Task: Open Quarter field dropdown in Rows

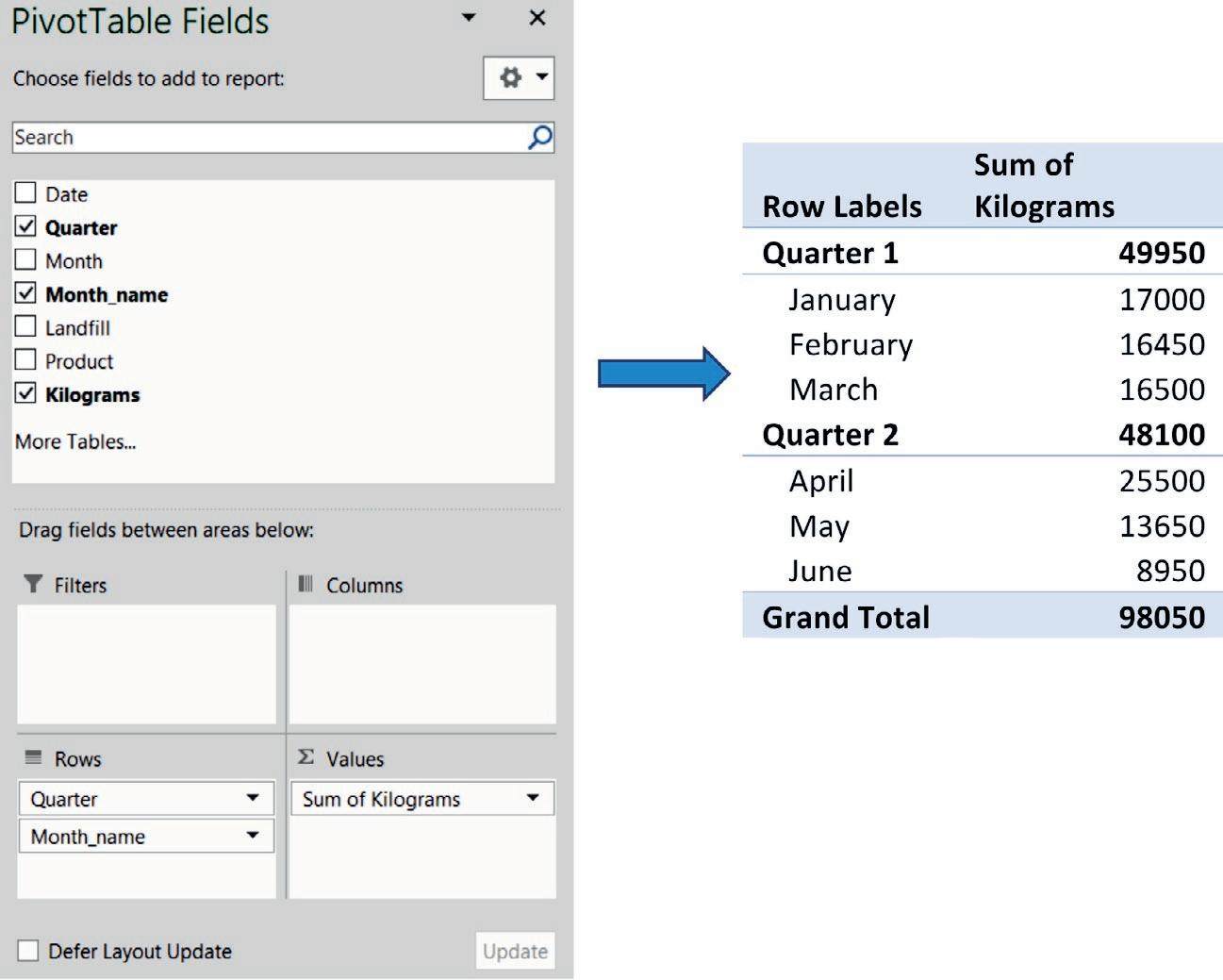Action: (x=253, y=798)
